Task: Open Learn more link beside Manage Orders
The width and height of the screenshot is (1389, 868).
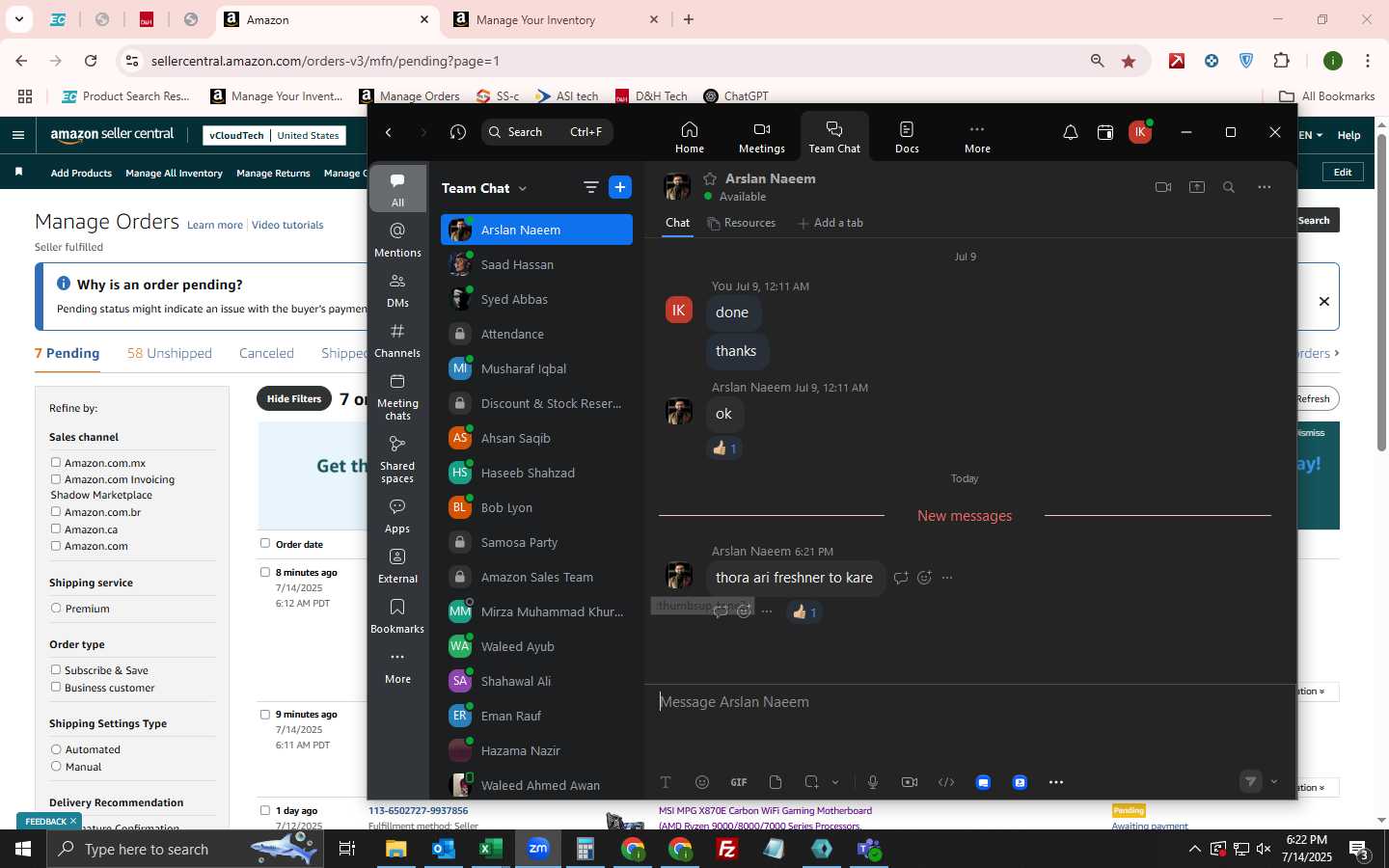Action: tap(215, 225)
